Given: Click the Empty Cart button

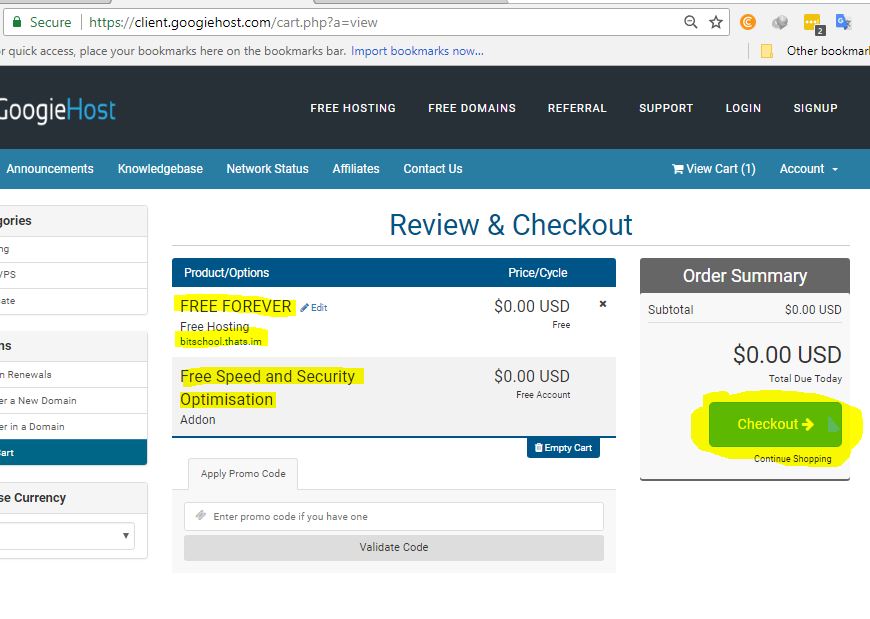Looking at the screenshot, I should pyautogui.click(x=563, y=448).
